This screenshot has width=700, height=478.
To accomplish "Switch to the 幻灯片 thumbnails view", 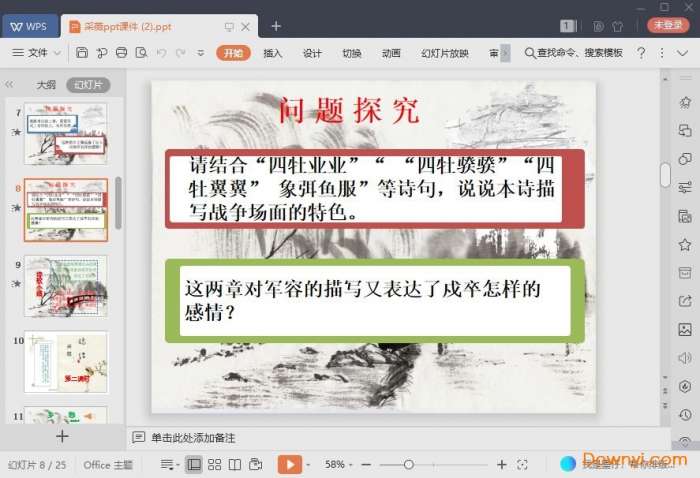I will (88, 84).
